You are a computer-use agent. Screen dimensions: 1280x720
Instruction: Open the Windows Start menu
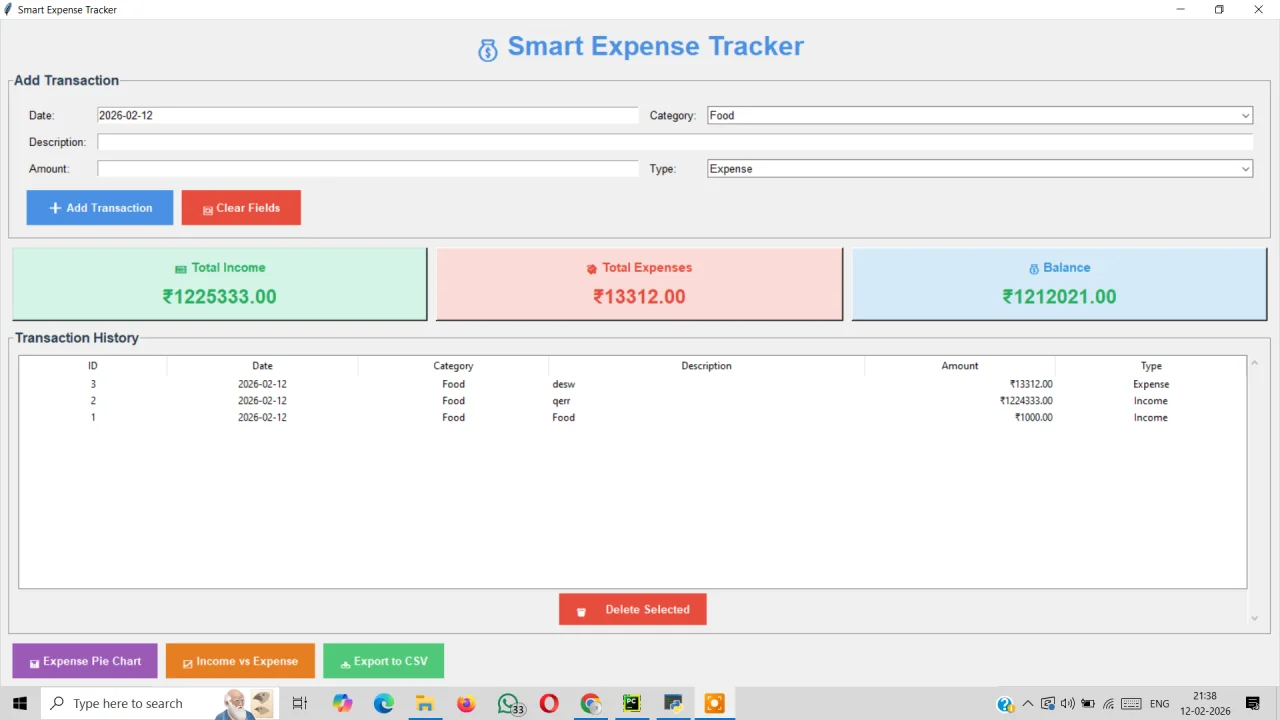(20, 704)
